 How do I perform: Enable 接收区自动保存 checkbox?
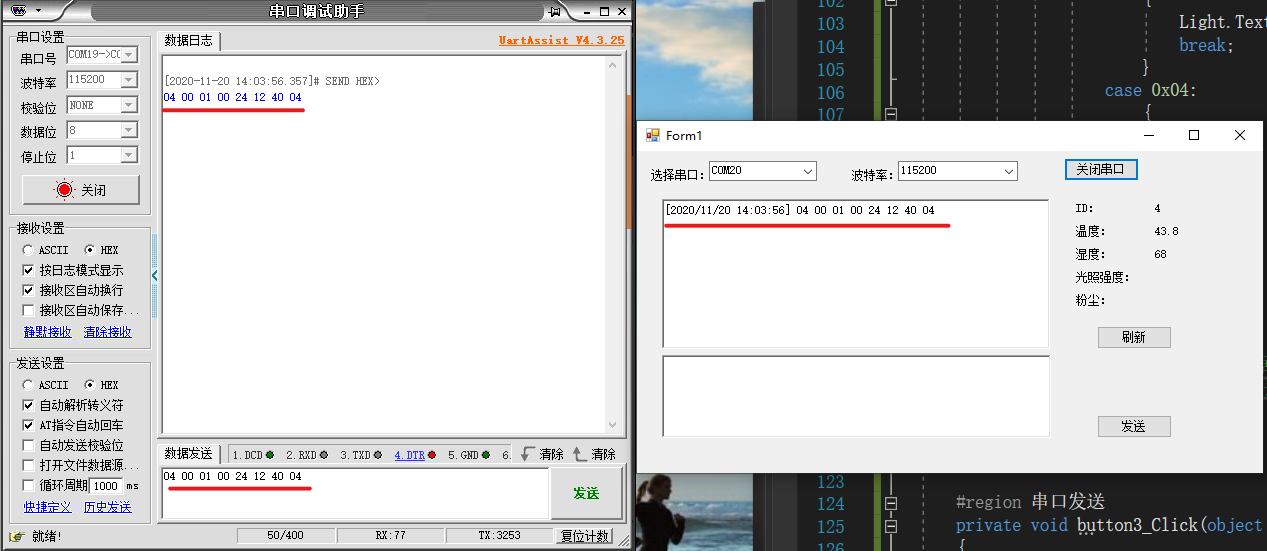(28, 310)
